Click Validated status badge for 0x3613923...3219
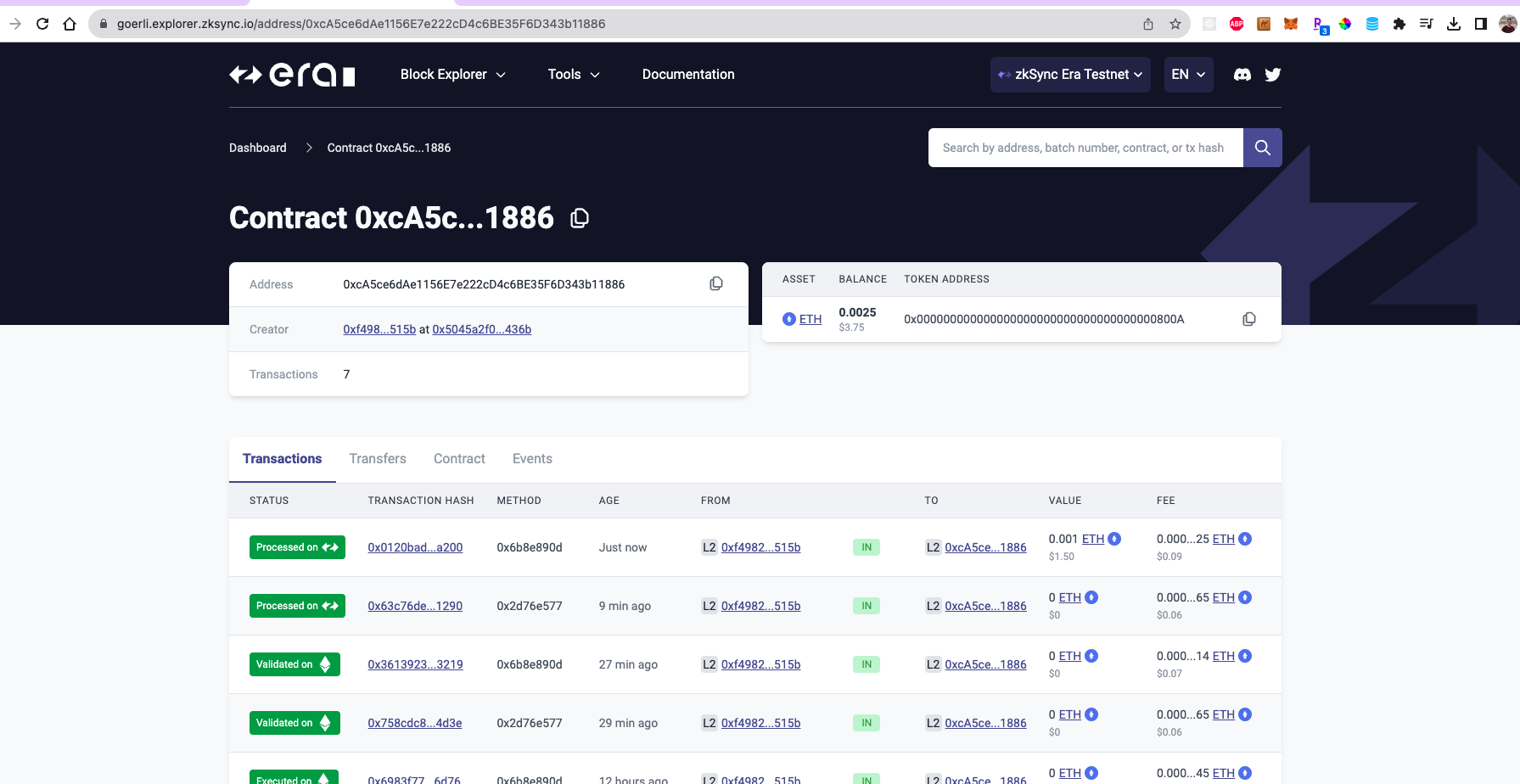Viewport: 1520px width, 784px height. pos(294,664)
